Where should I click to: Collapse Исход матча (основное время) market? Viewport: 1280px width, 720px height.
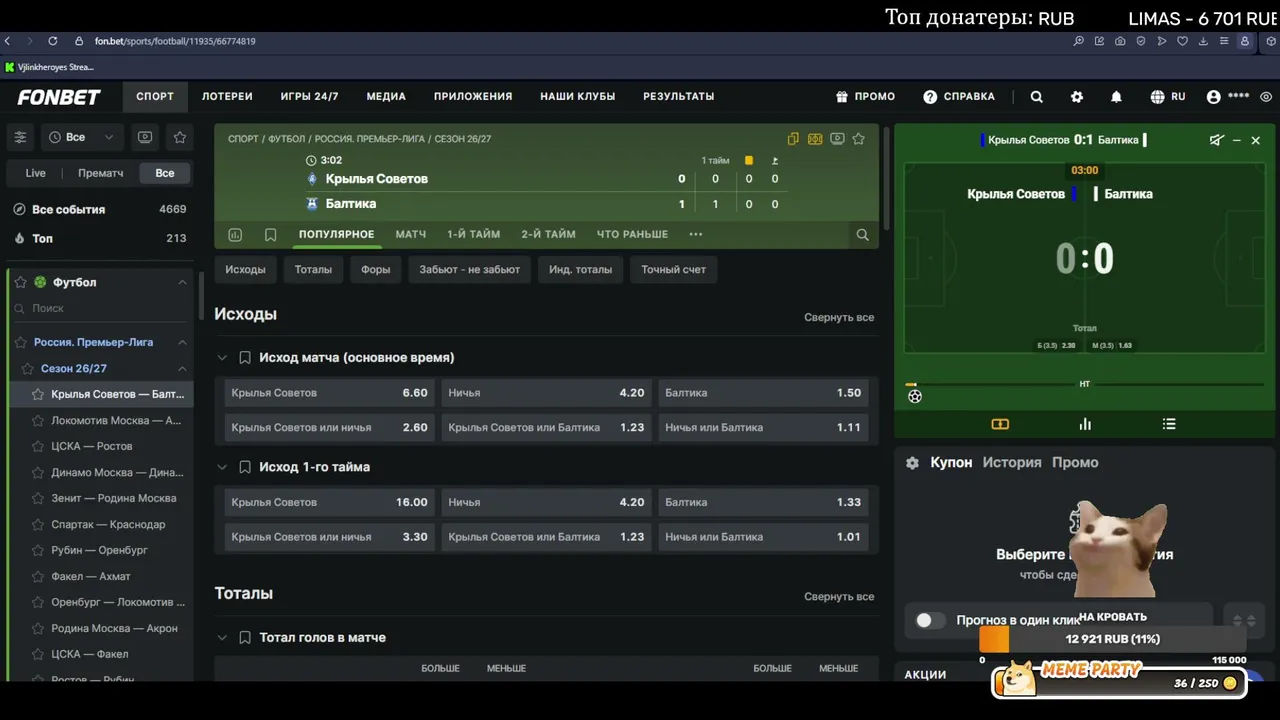click(x=222, y=357)
